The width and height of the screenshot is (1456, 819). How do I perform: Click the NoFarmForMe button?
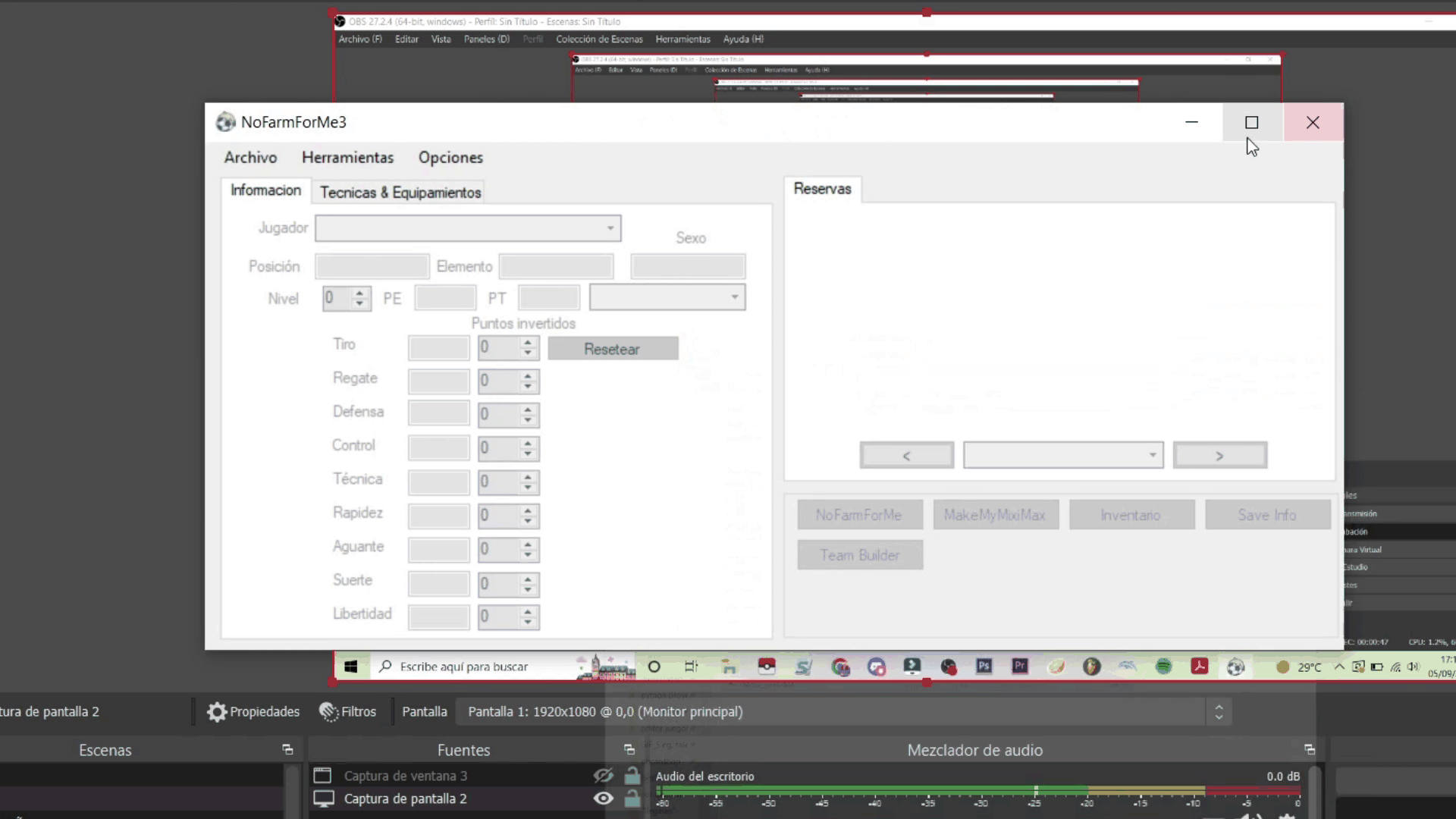860,514
